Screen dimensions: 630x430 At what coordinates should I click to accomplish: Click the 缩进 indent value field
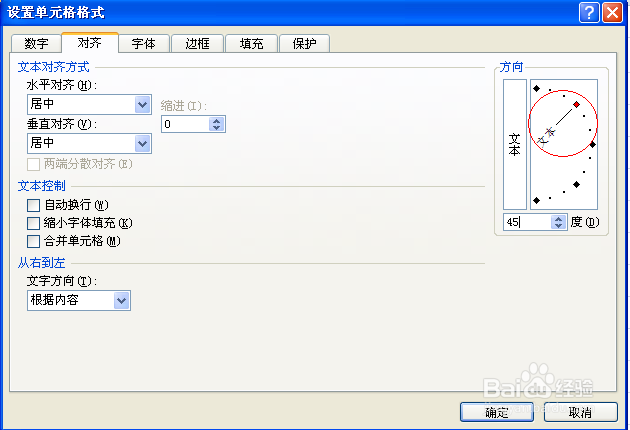[x=185, y=124]
